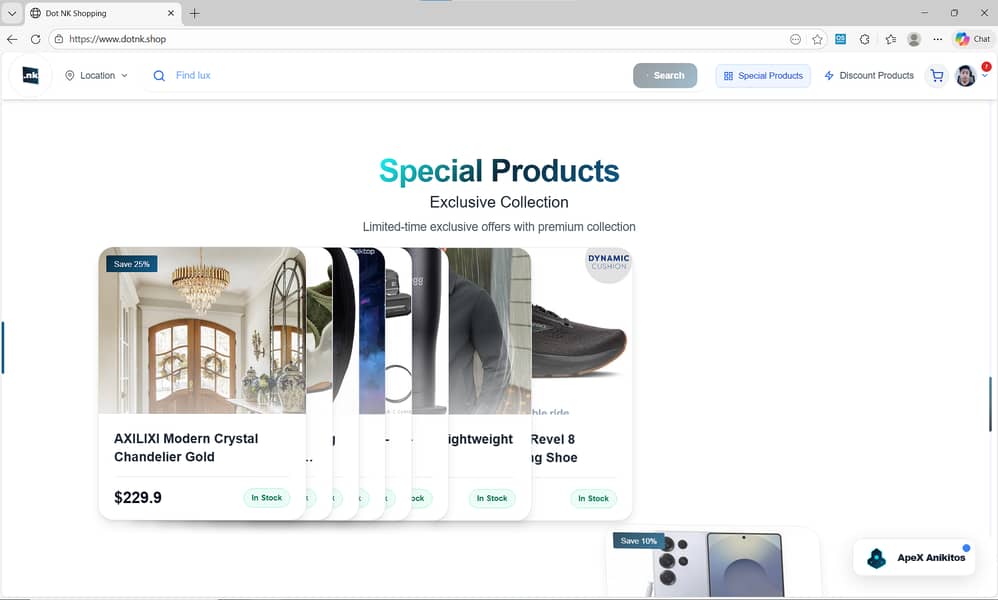Click the .nk site logo

tap(31, 75)
